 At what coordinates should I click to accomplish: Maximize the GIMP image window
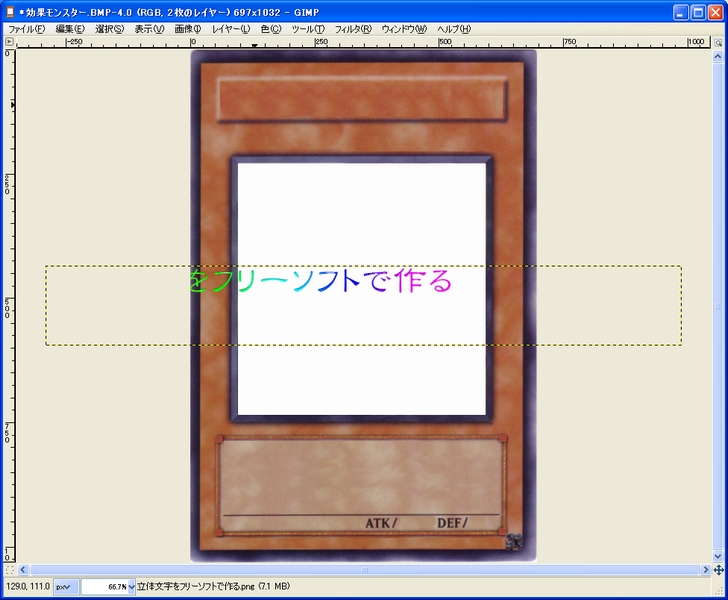pyautogui.click(x=698, y=11)
